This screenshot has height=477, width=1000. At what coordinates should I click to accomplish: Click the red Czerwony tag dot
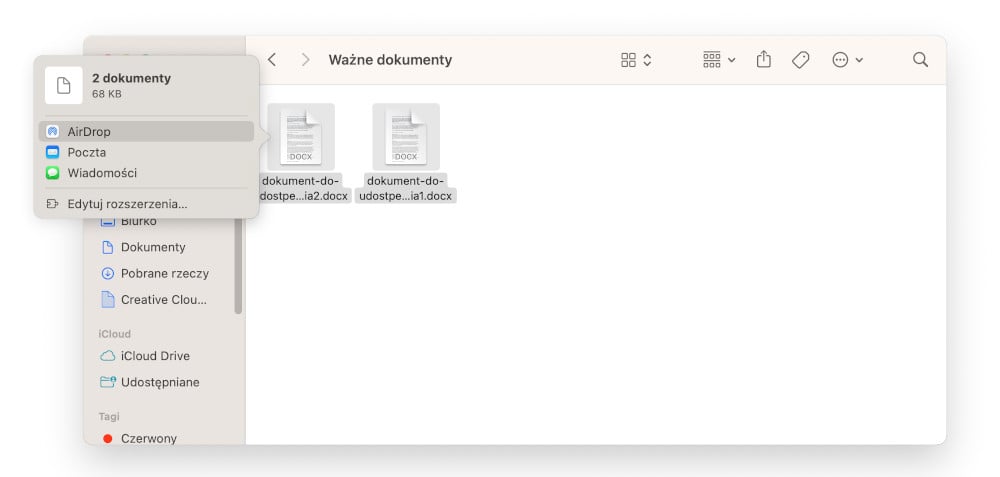pos(108,439)
